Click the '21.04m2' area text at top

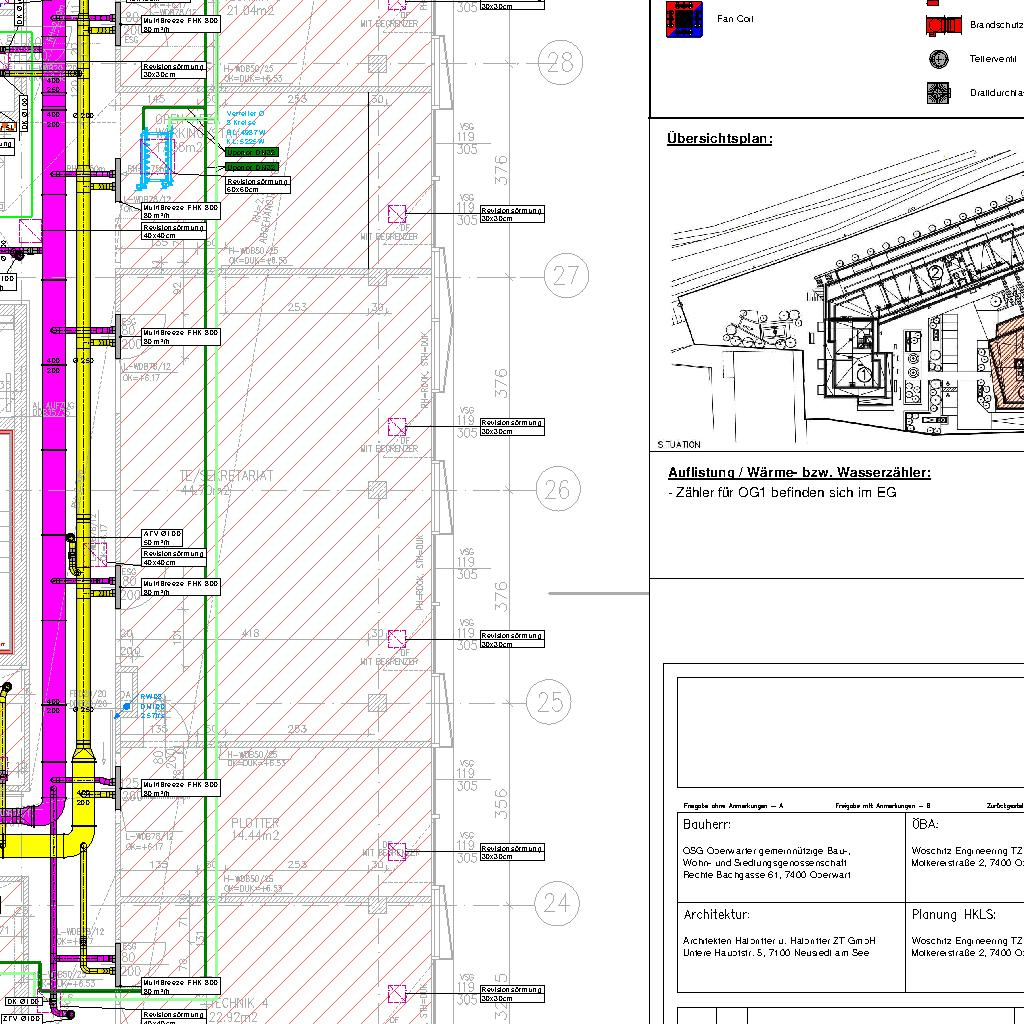point(251,10)
